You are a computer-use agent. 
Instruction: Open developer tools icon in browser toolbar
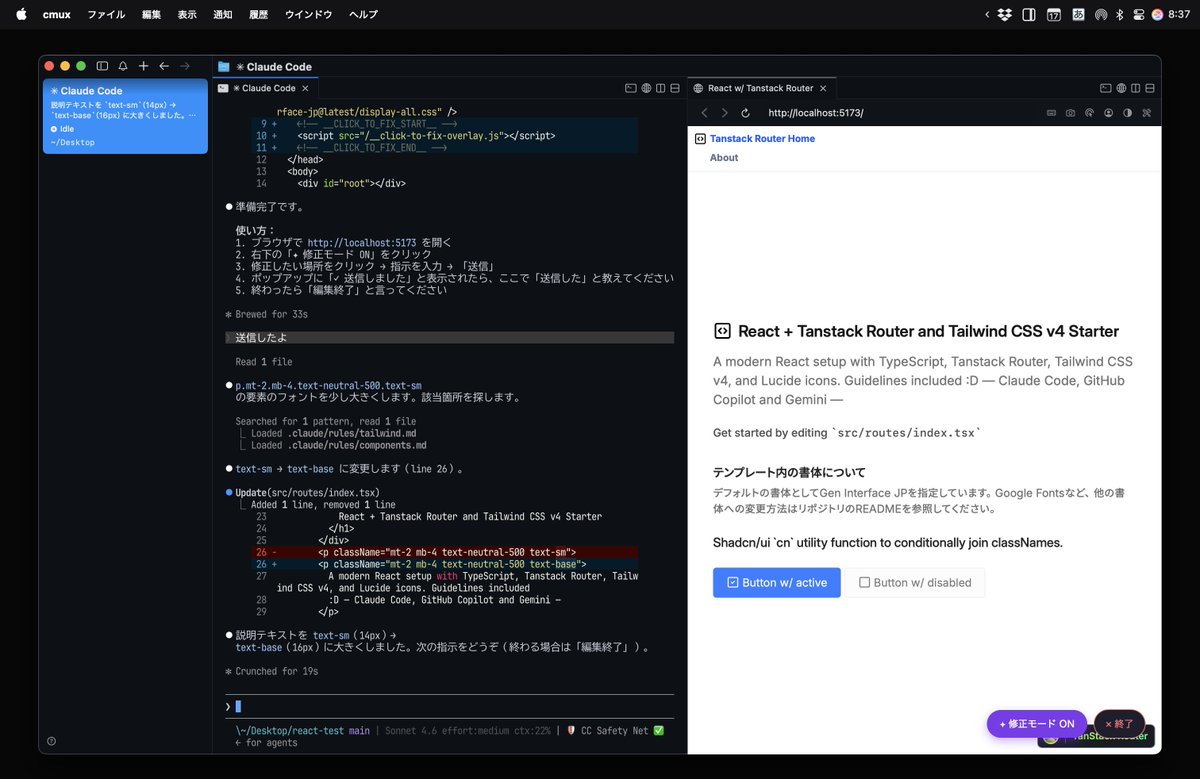click(1147, 113)
